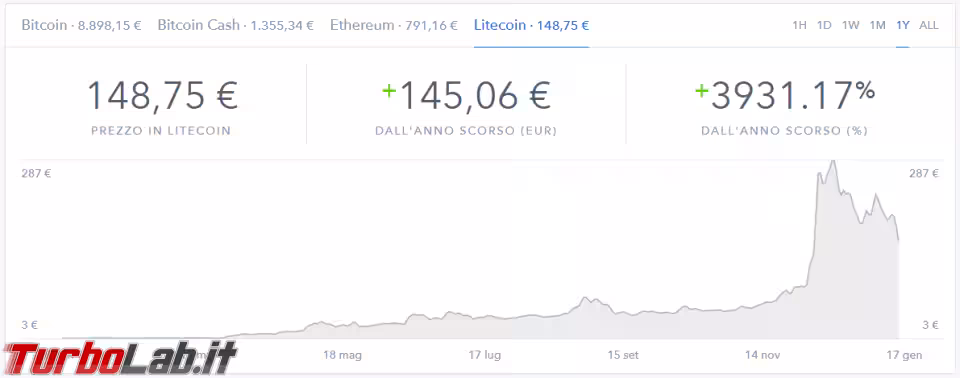The width and height of the screenshot is (960, 378).
Task: Show ALL time price history
Action: point(929,26)
